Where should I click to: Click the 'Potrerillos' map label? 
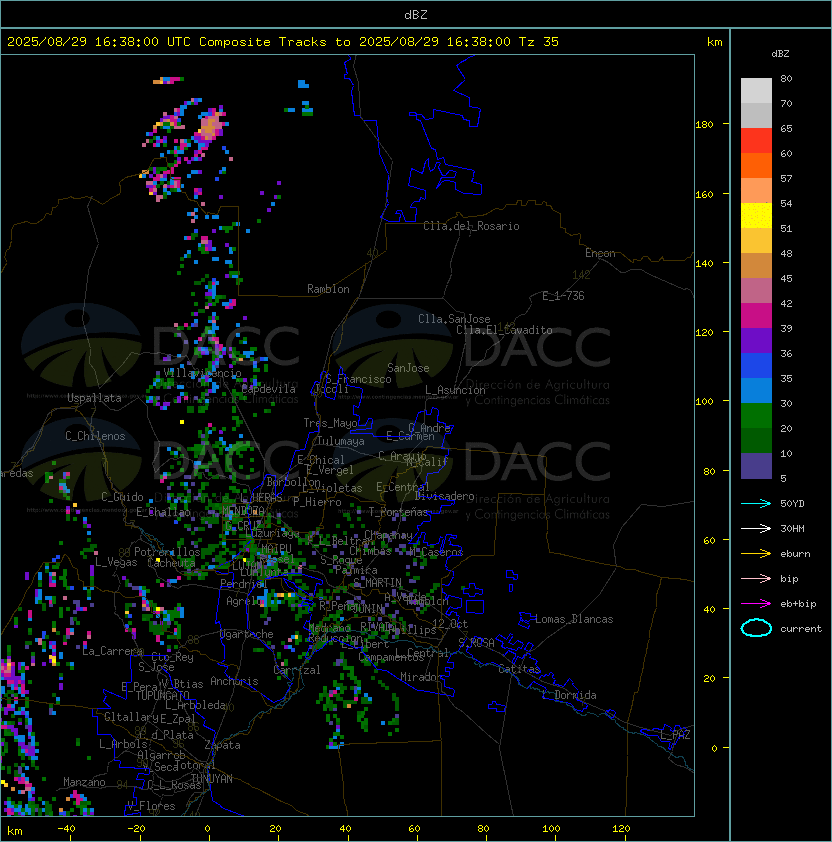(167, 552)
